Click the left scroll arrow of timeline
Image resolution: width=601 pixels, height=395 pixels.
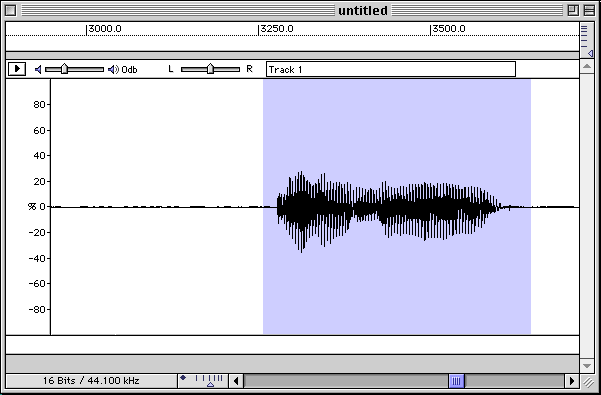(236, 381)
